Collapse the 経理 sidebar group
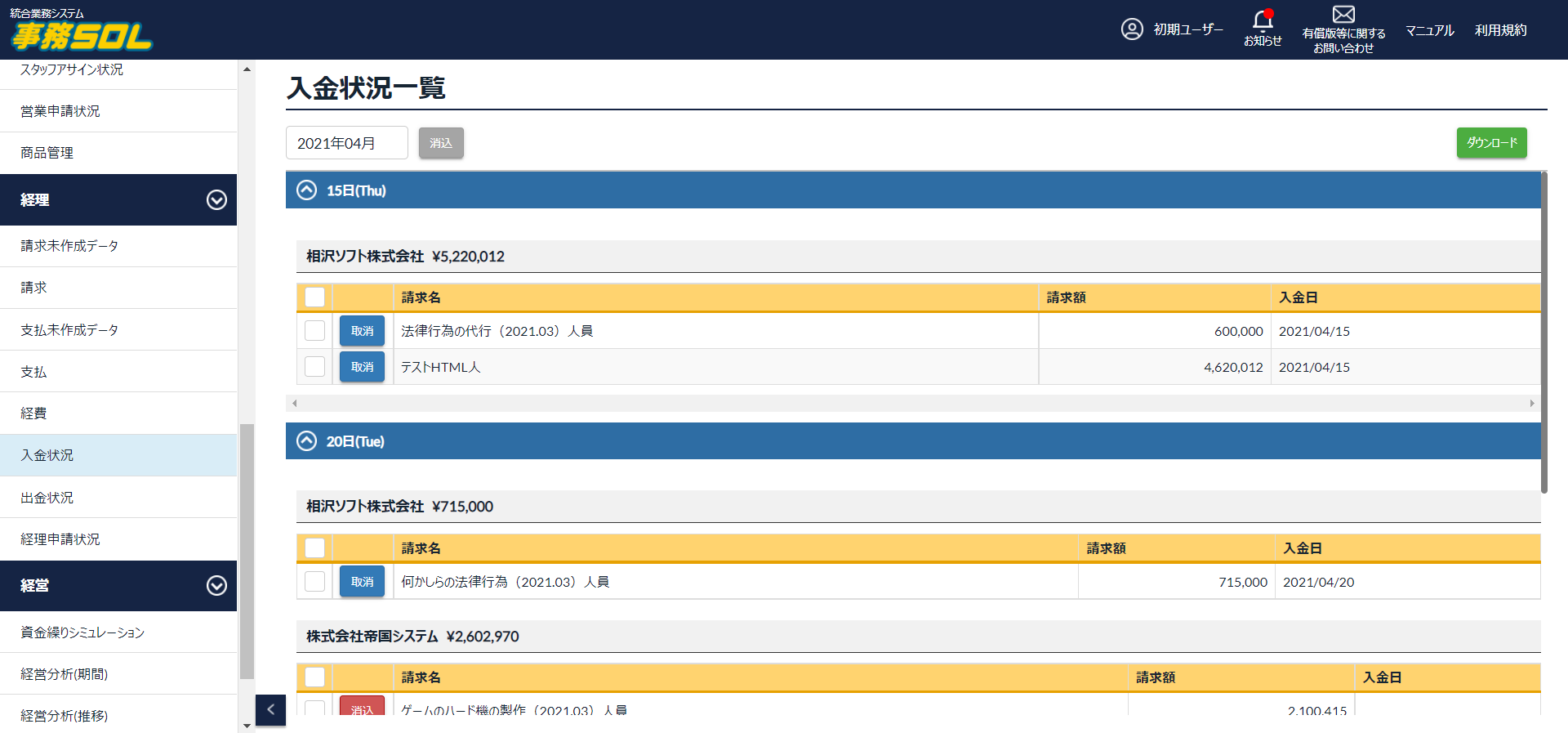 tap(216, 200)
